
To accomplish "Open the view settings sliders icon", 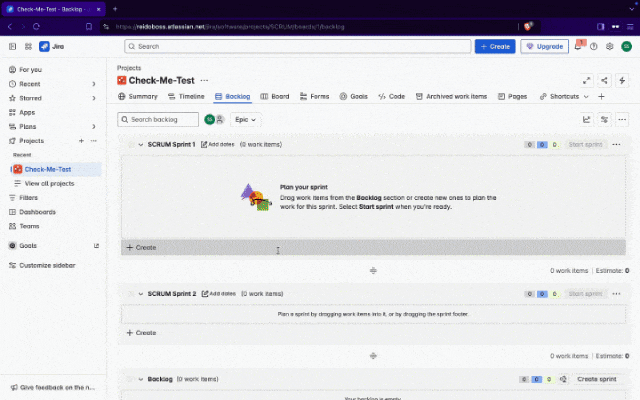I will (604, 119).
